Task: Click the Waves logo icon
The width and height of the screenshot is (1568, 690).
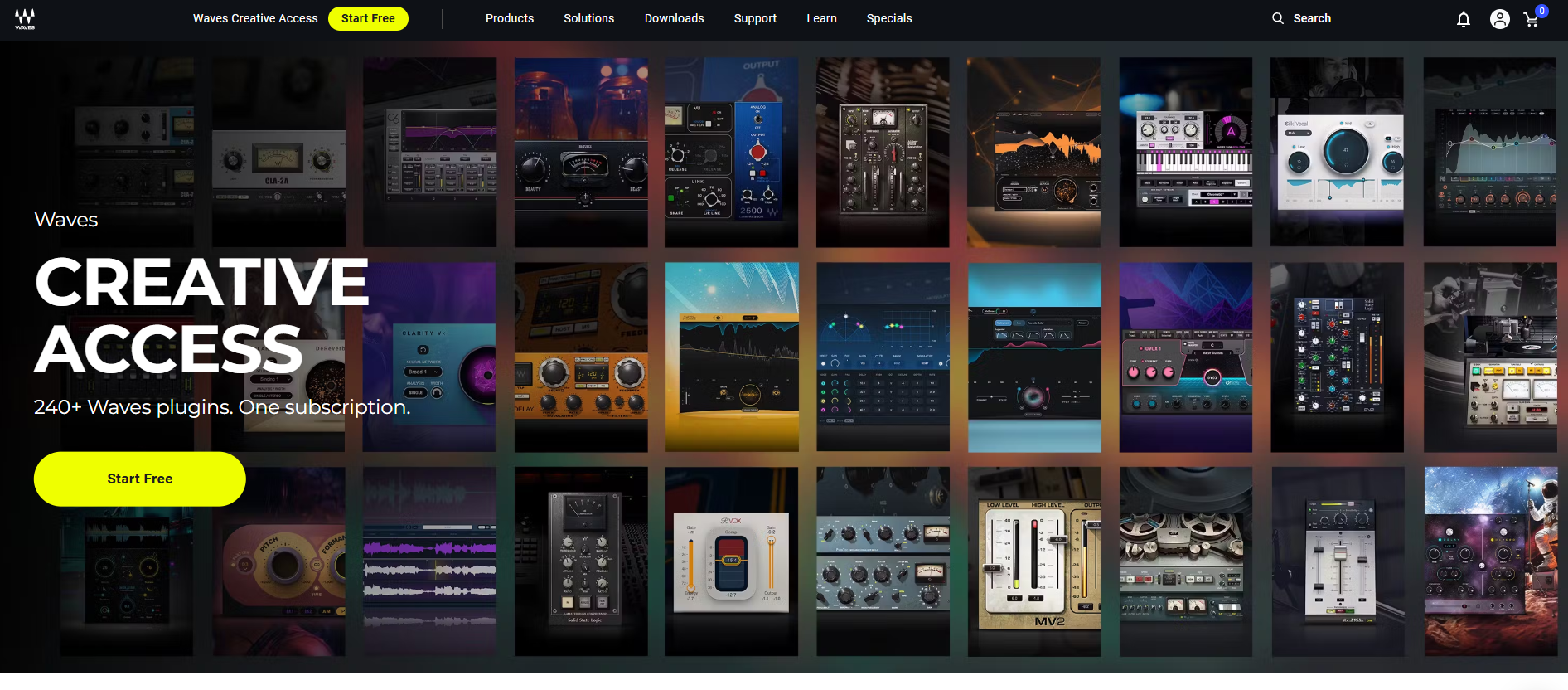Action: (25, 19)
